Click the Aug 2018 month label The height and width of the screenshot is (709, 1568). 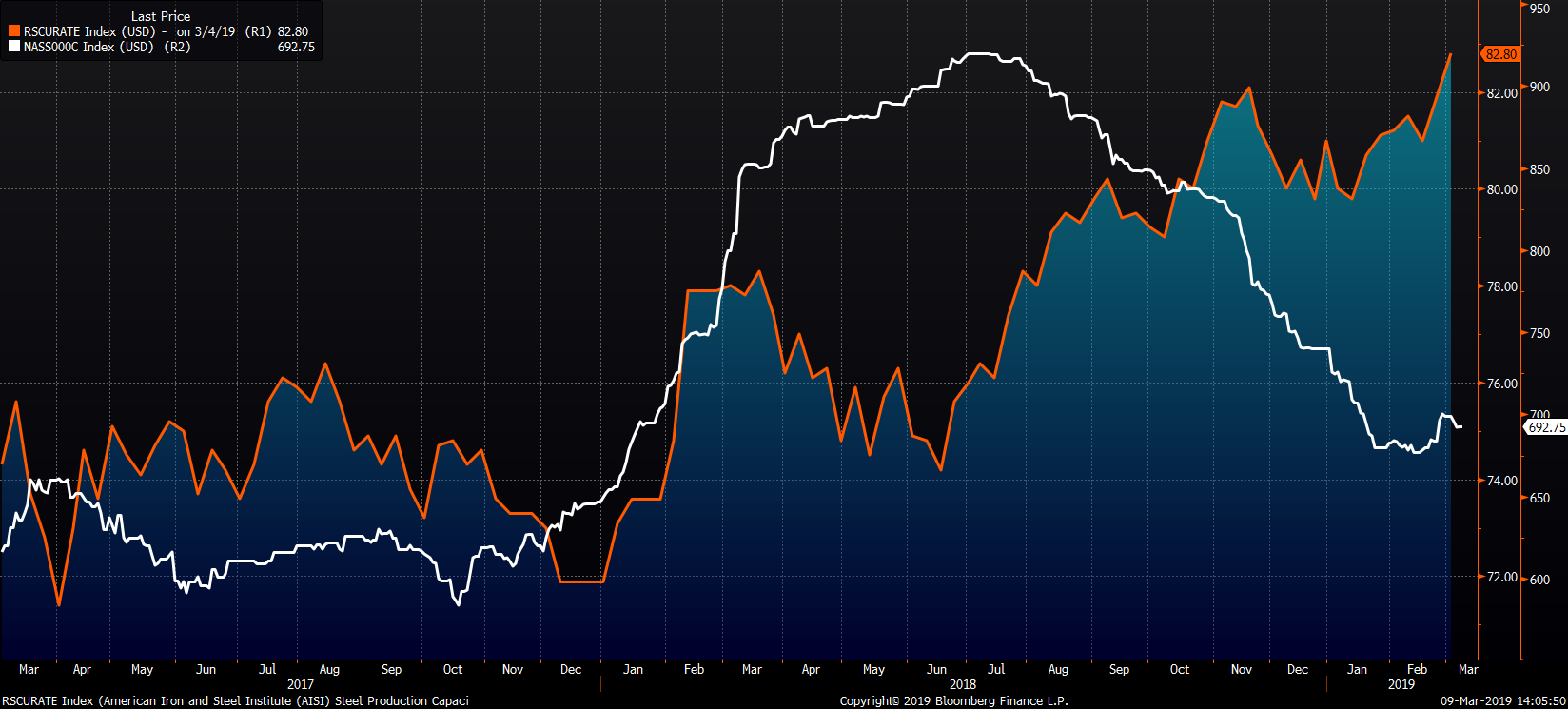1057,669
